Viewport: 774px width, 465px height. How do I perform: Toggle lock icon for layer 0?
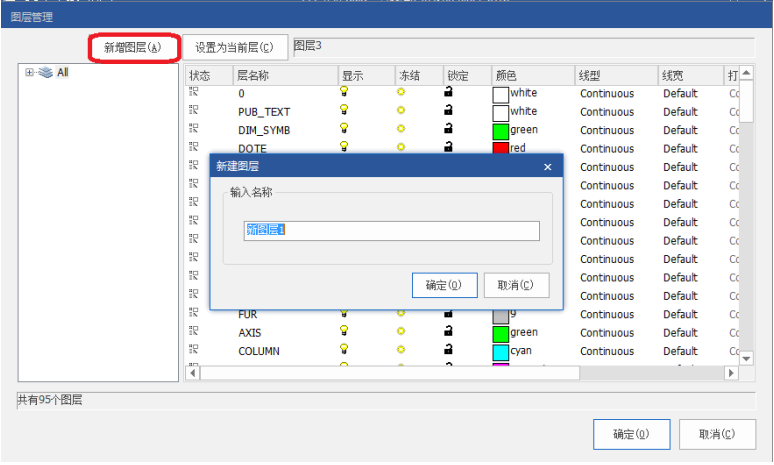tap(448, 91)
